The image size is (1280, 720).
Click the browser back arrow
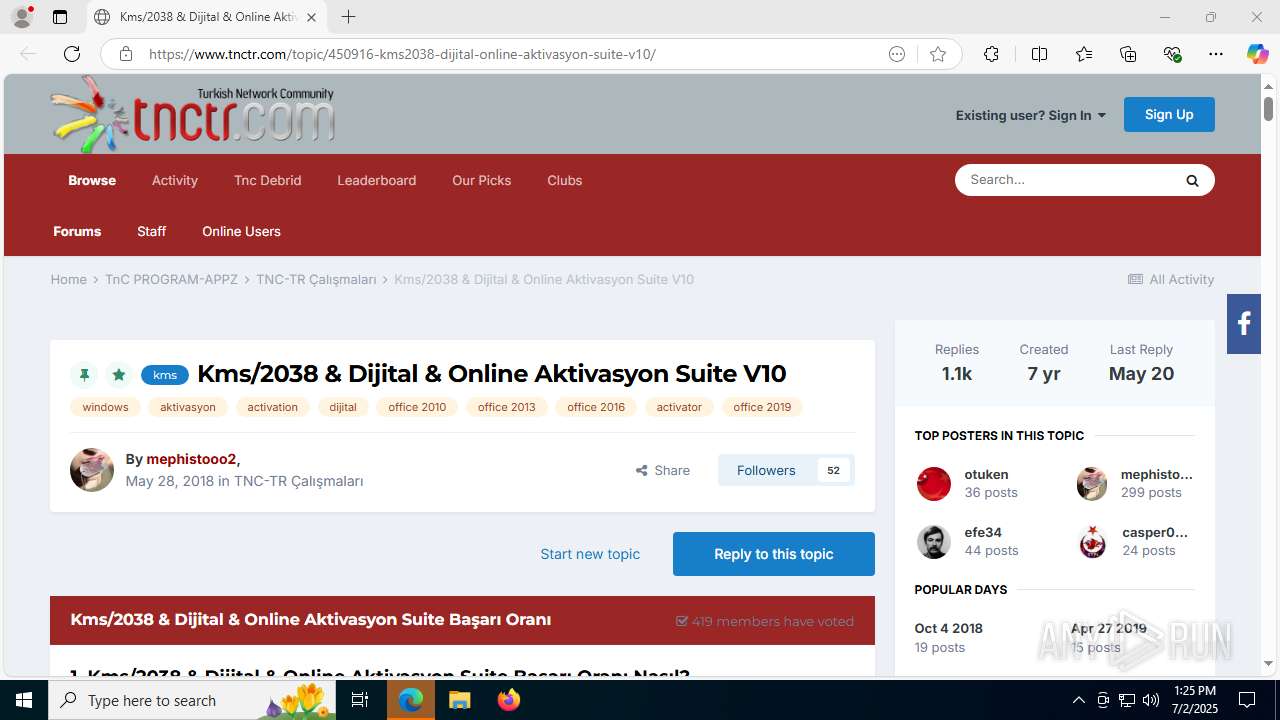(x=28, y=54)
